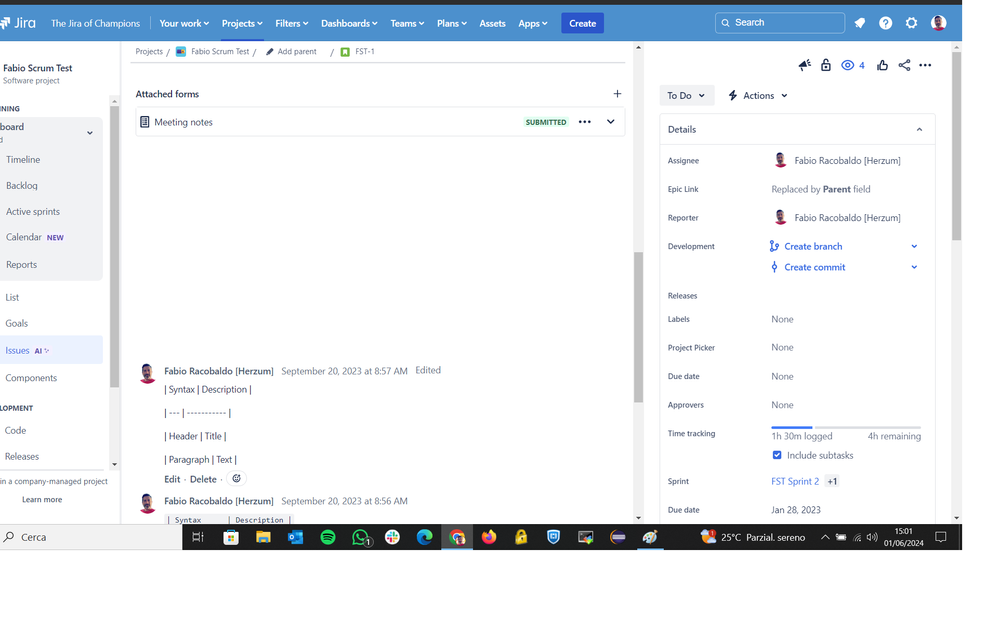Open Active sprints in the sidebar

coord(32,212)
